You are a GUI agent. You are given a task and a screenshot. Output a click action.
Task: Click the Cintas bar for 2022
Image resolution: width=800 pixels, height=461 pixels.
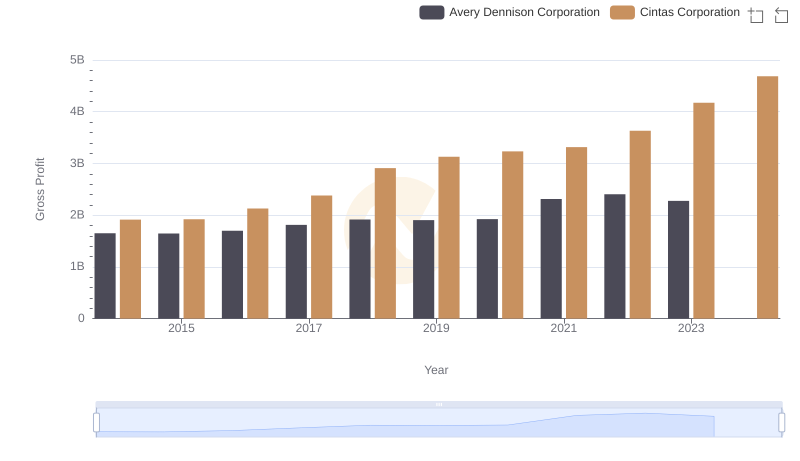coord(640,225)
